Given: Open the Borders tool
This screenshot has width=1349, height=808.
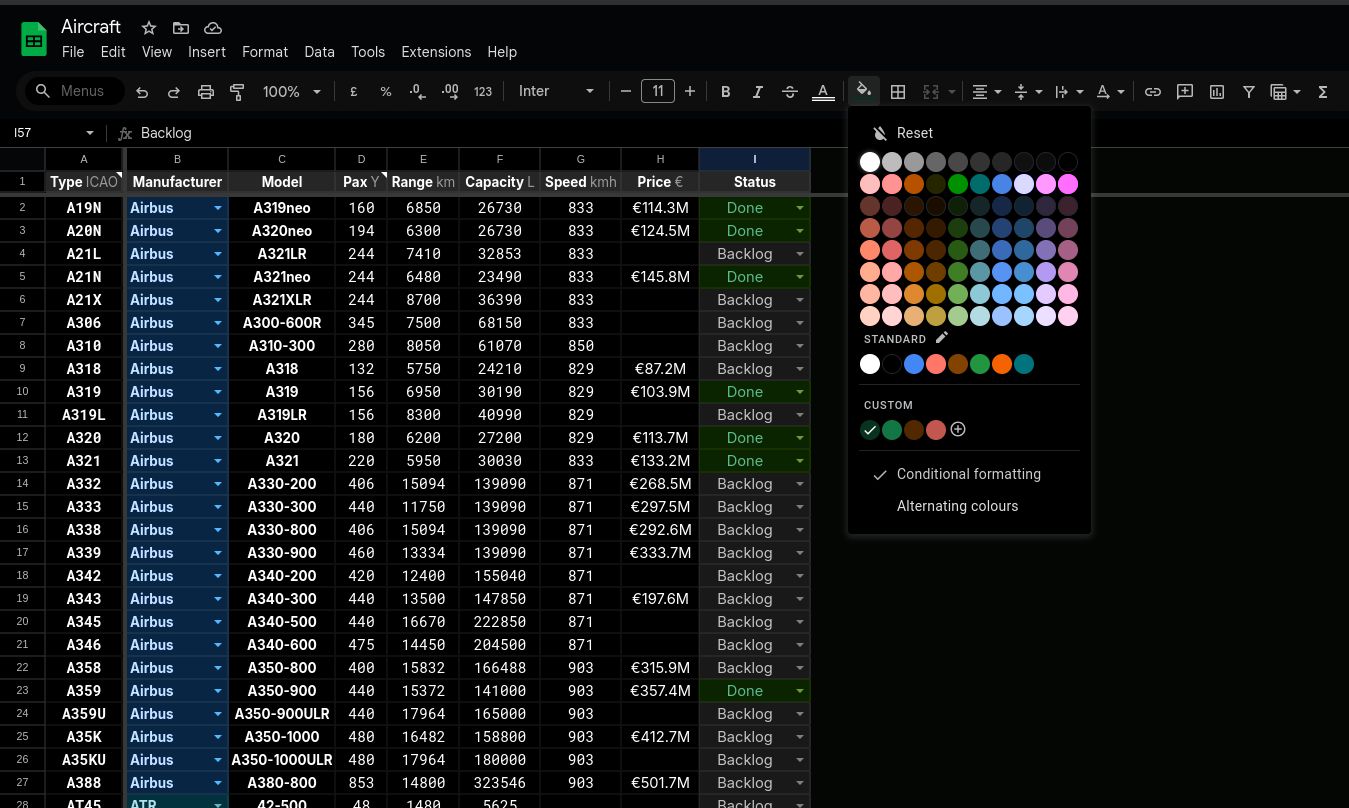Looking at the screenshot, I should 898,92.
